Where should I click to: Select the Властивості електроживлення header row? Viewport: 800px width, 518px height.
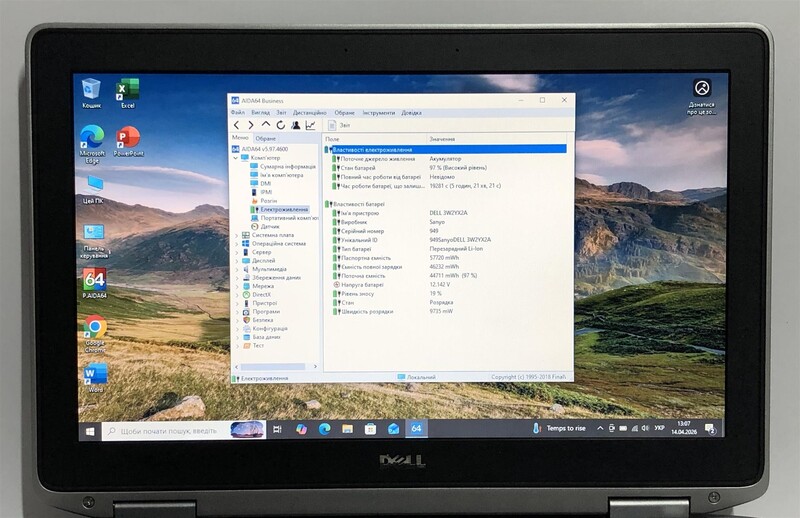click(445, 150)
